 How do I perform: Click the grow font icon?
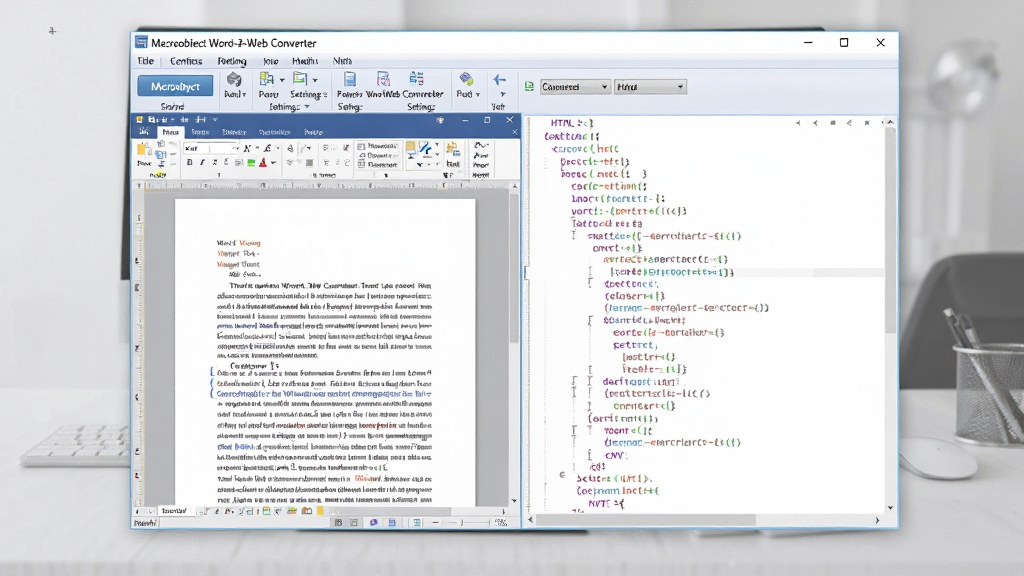(247, 148)
